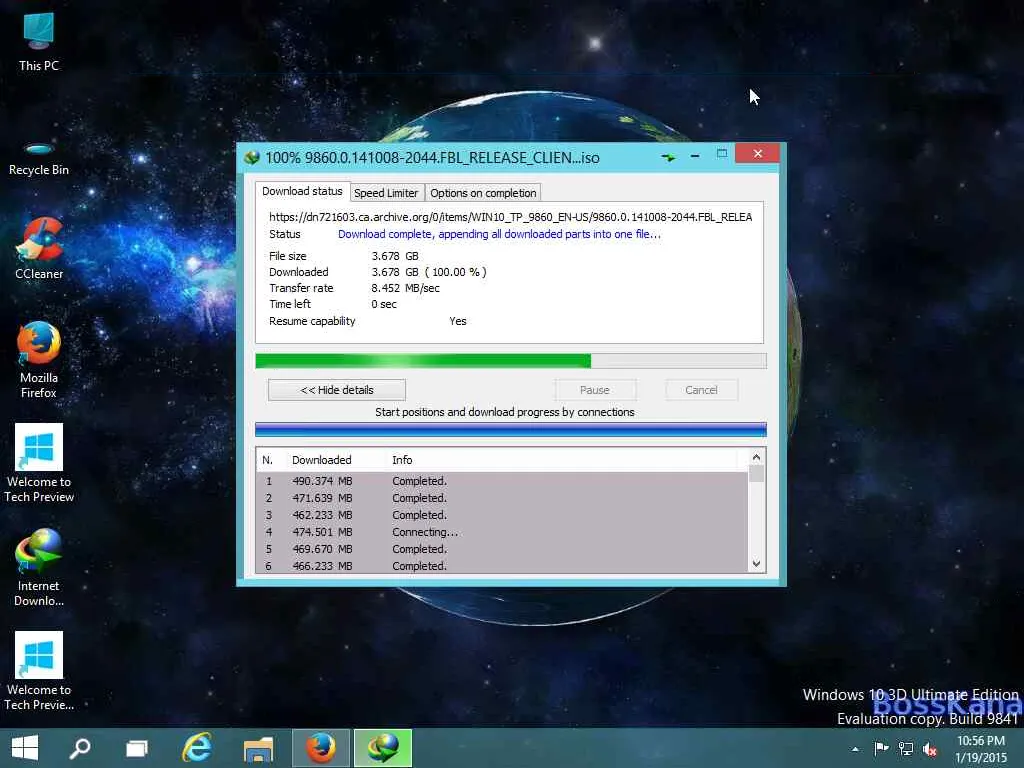Screen dimensions: 1024x768
Task: Click the green arrow minimize-to-tray icon
Action: pos(668,157)
